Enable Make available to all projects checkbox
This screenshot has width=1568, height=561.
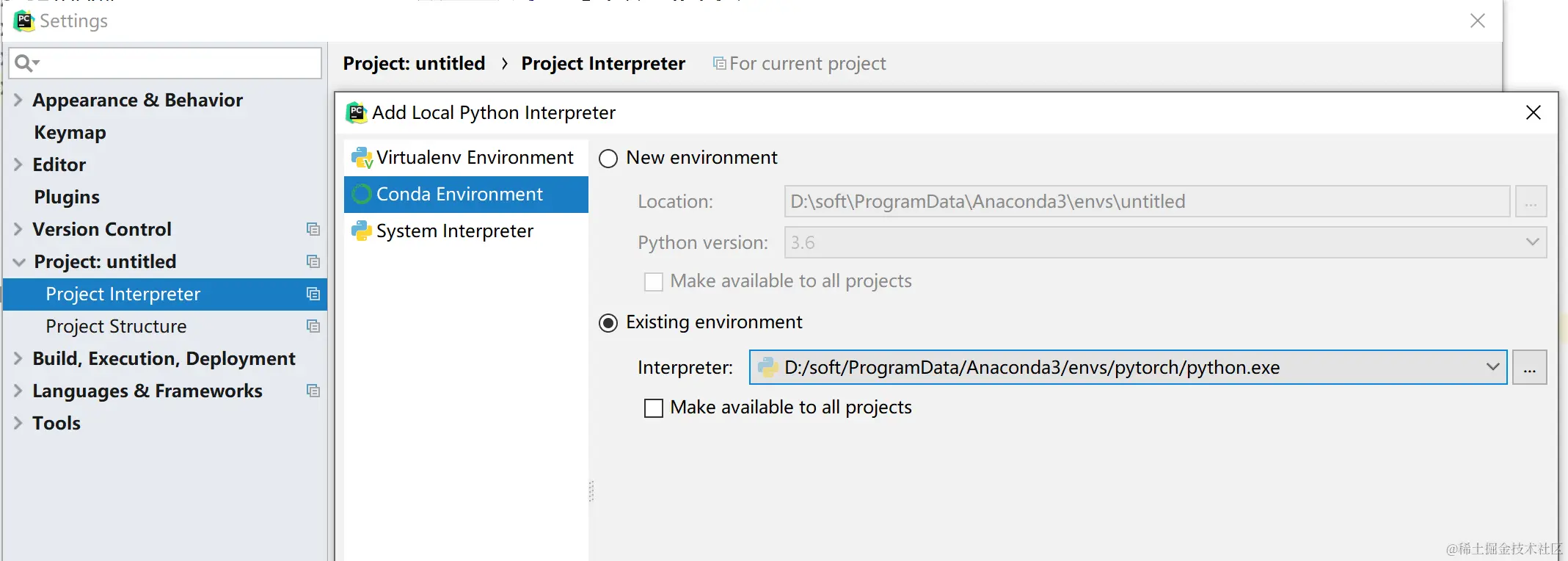(x=653, y=408)
